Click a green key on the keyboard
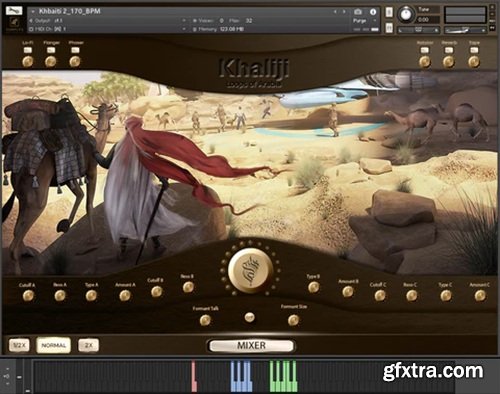The height and width of the screenshot is (394, 500). [x=283, y=386]
